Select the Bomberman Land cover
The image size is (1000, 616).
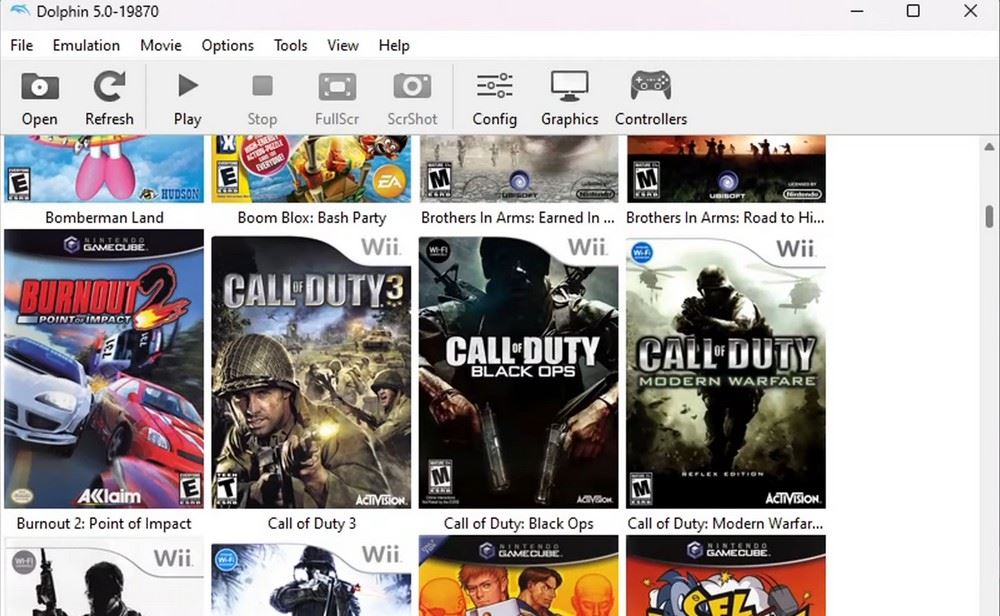(104, 169)
